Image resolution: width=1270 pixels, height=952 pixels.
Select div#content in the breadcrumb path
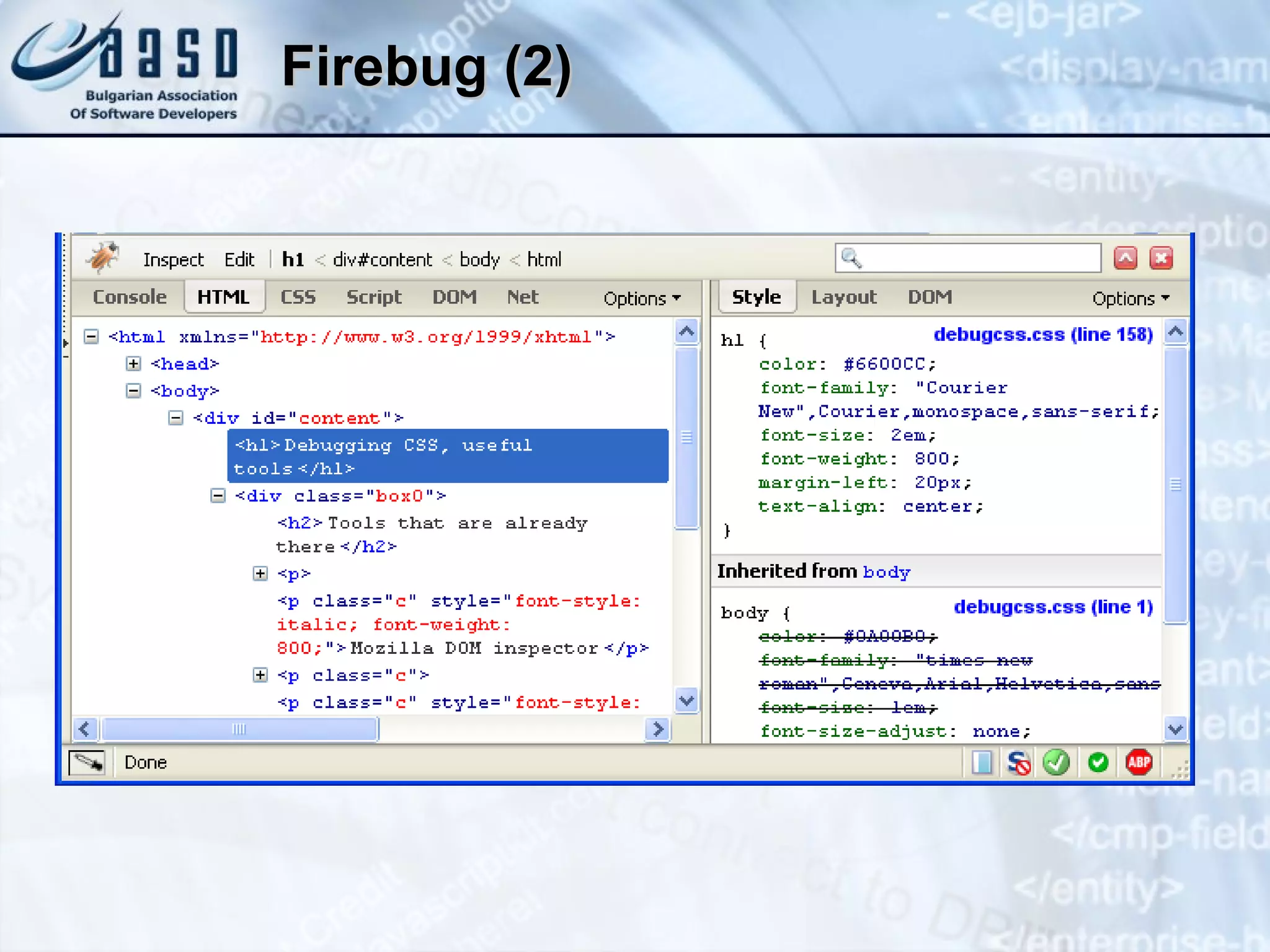[383, 260]
